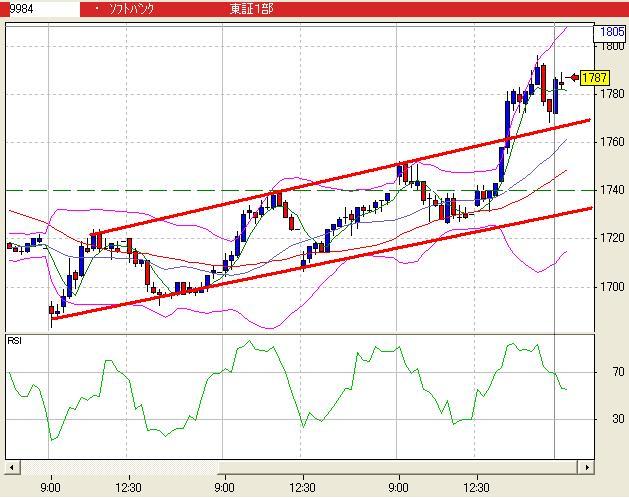This screenshot has height=498, width=629.
Task: Click the 1700 price axis label
Action: (612, 286)
